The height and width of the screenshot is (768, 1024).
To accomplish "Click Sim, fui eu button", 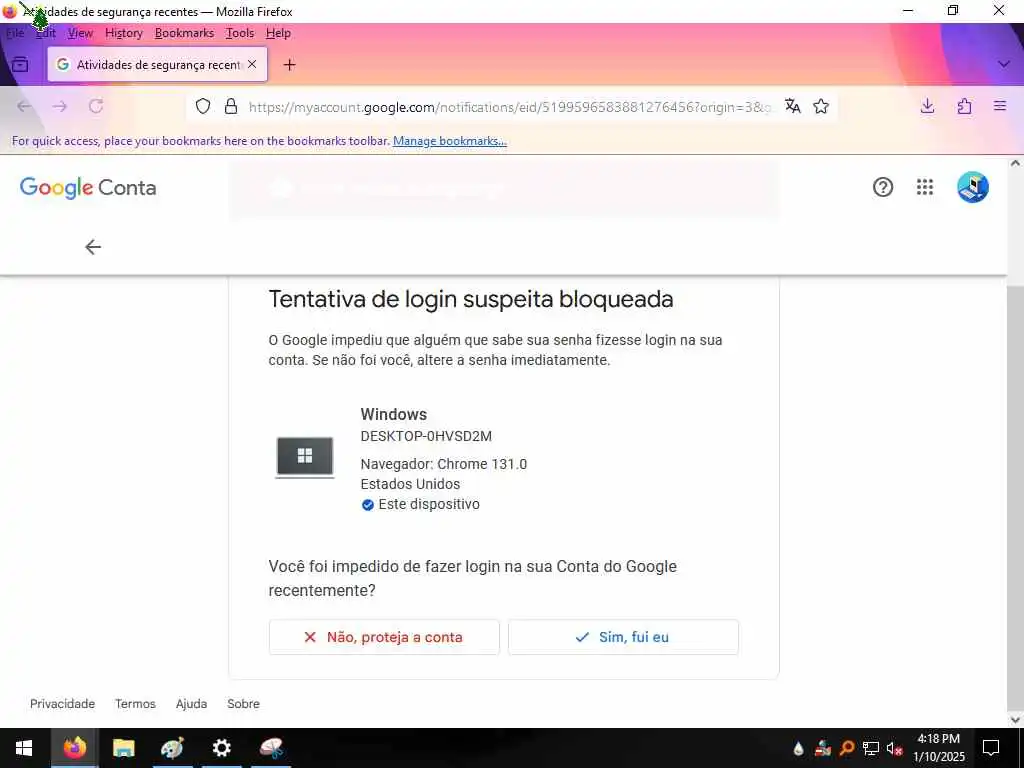I will click(x=624, y=637).
